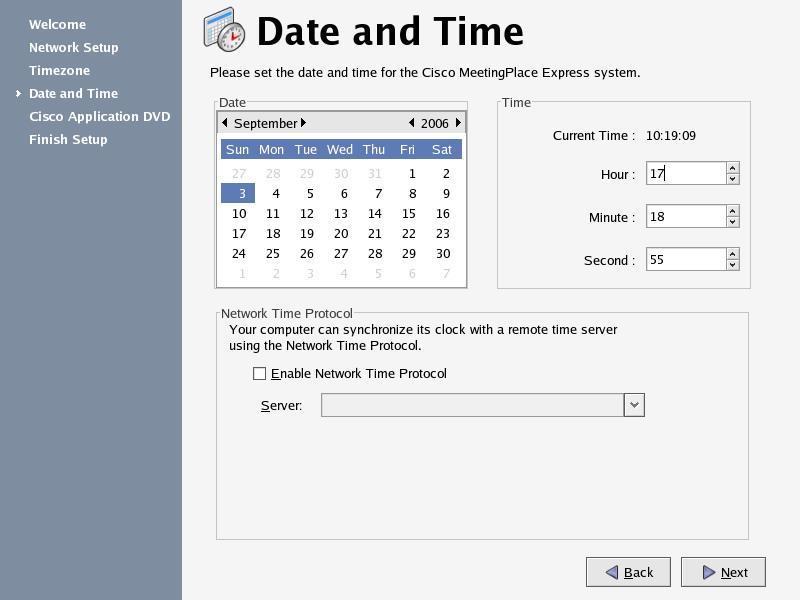Choose day 15 in the calendar
Screen dimensions: 800x600
click(409, 213)
